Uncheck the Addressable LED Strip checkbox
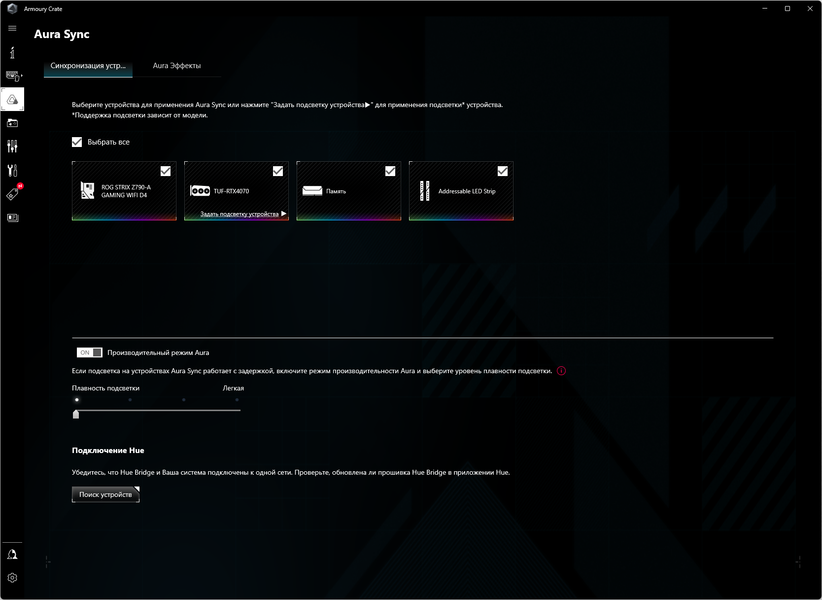 coord(502,171)
